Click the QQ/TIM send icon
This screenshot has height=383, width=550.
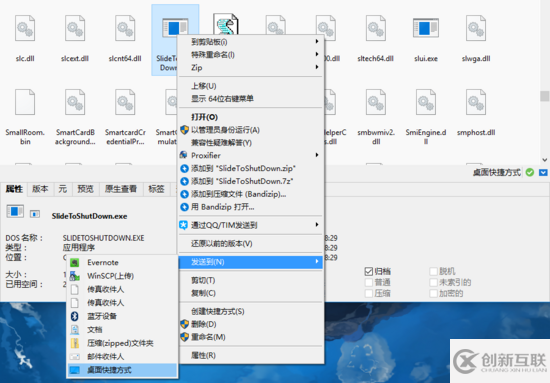[x=184, y=225]
